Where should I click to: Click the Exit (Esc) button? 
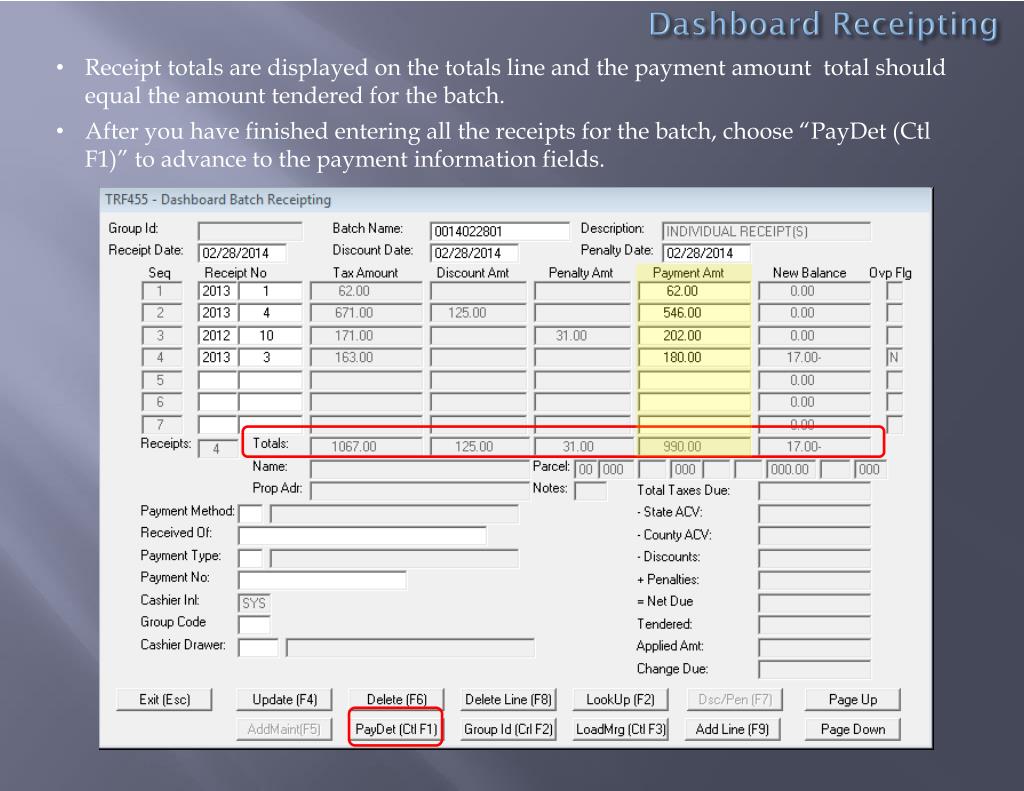pos(165,700)
